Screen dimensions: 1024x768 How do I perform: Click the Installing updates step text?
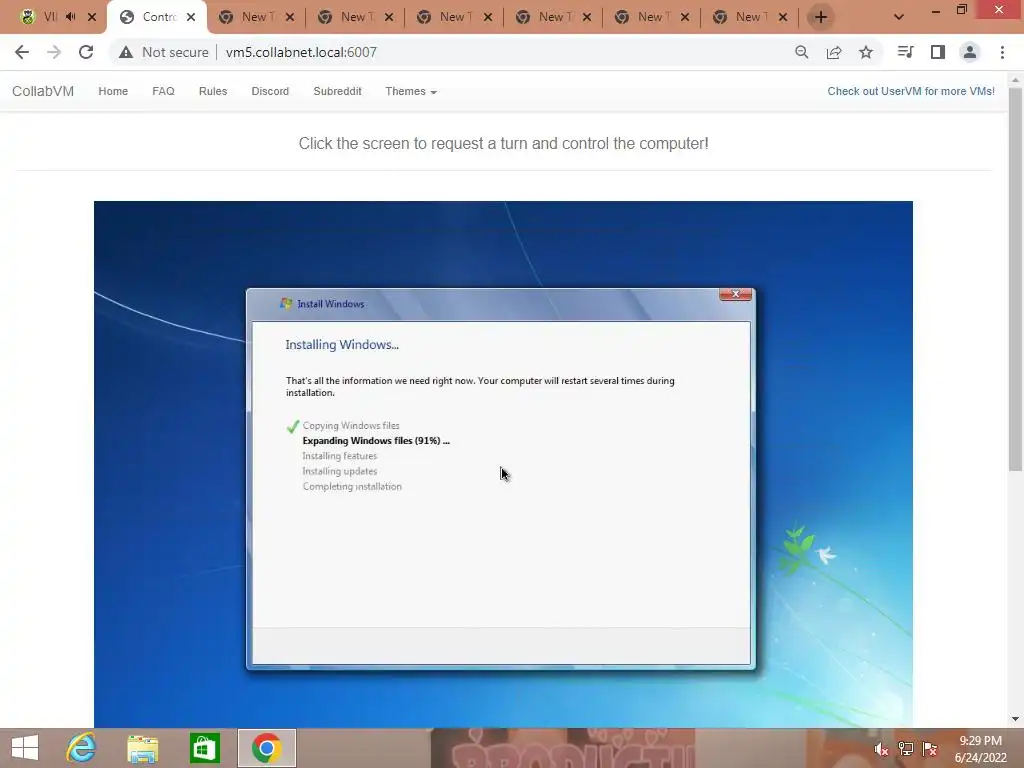(x=340, y=471)
